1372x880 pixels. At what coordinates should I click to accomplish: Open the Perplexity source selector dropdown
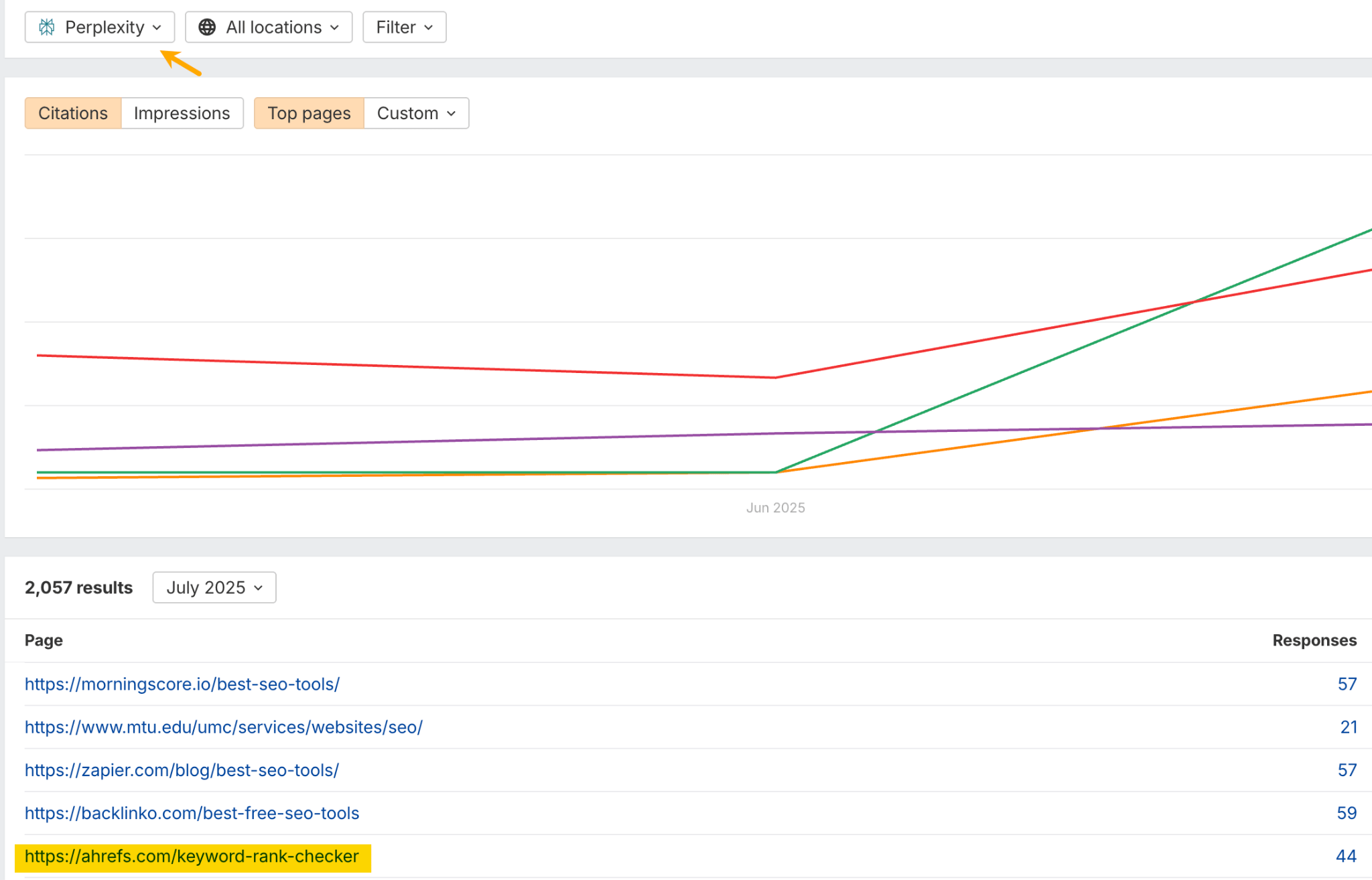[x=99, y=27]
